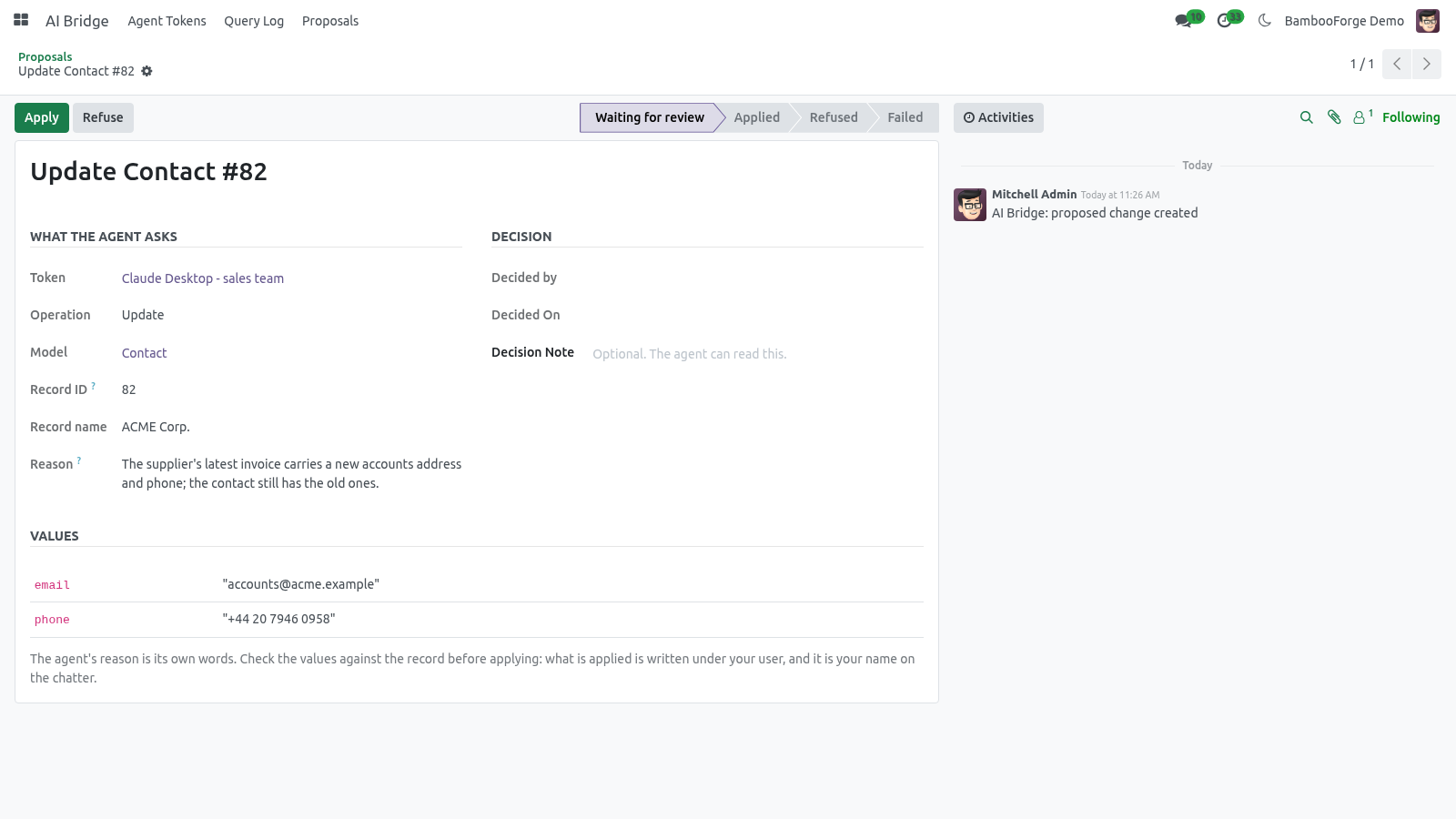Go to previous record arrow

(1397, 64)
